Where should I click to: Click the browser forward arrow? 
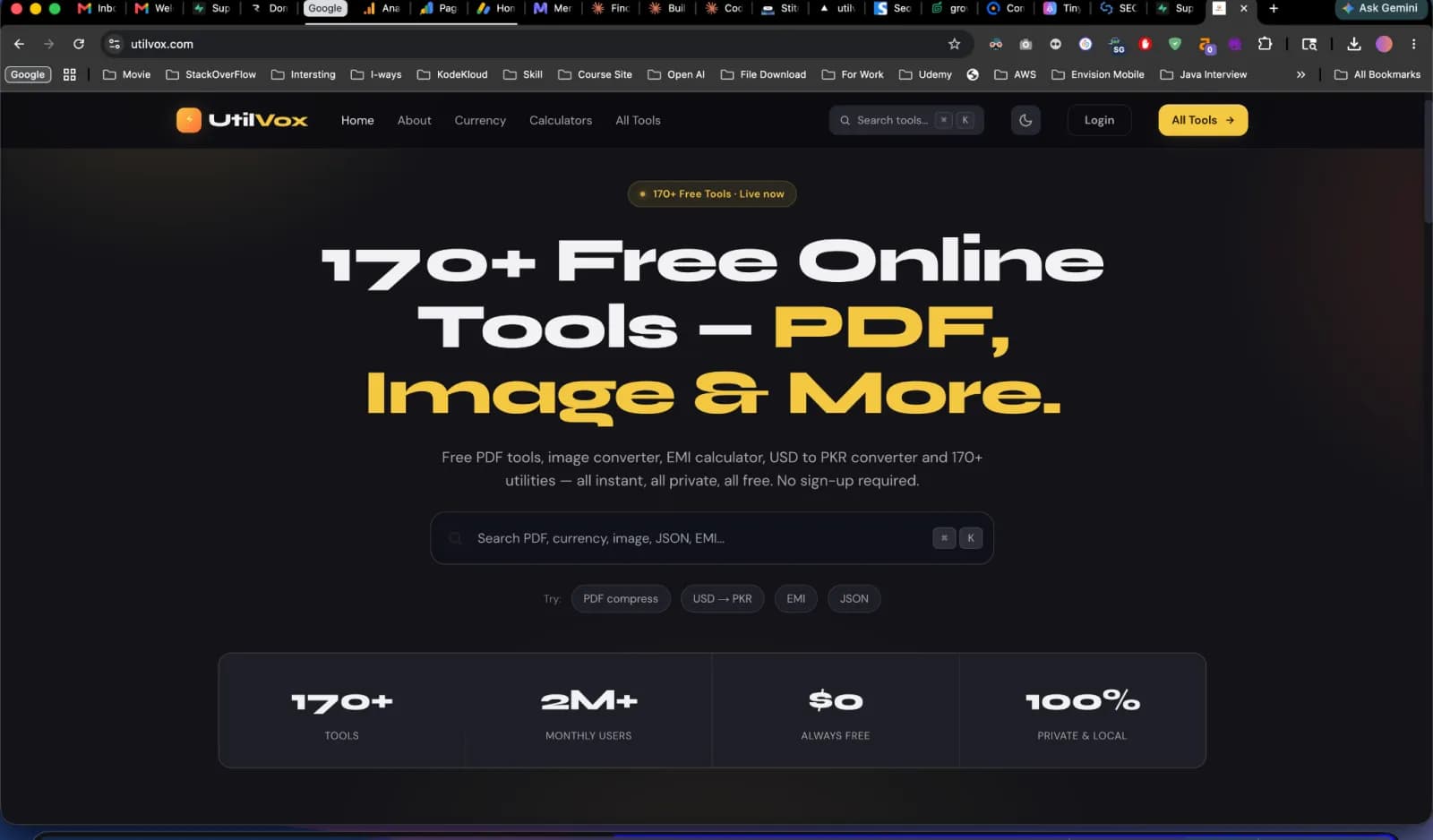pyautogui.click(x=48, y=44)
